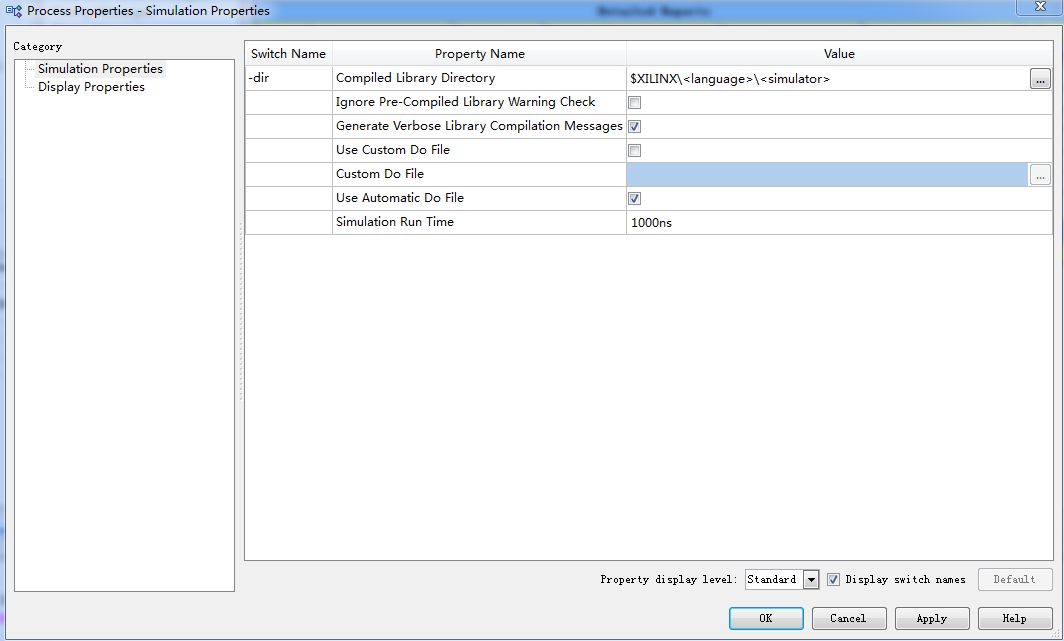The image size is (1064, 641).
Task: Click the Compiled Library Directory property name
Action: [415, 78]
